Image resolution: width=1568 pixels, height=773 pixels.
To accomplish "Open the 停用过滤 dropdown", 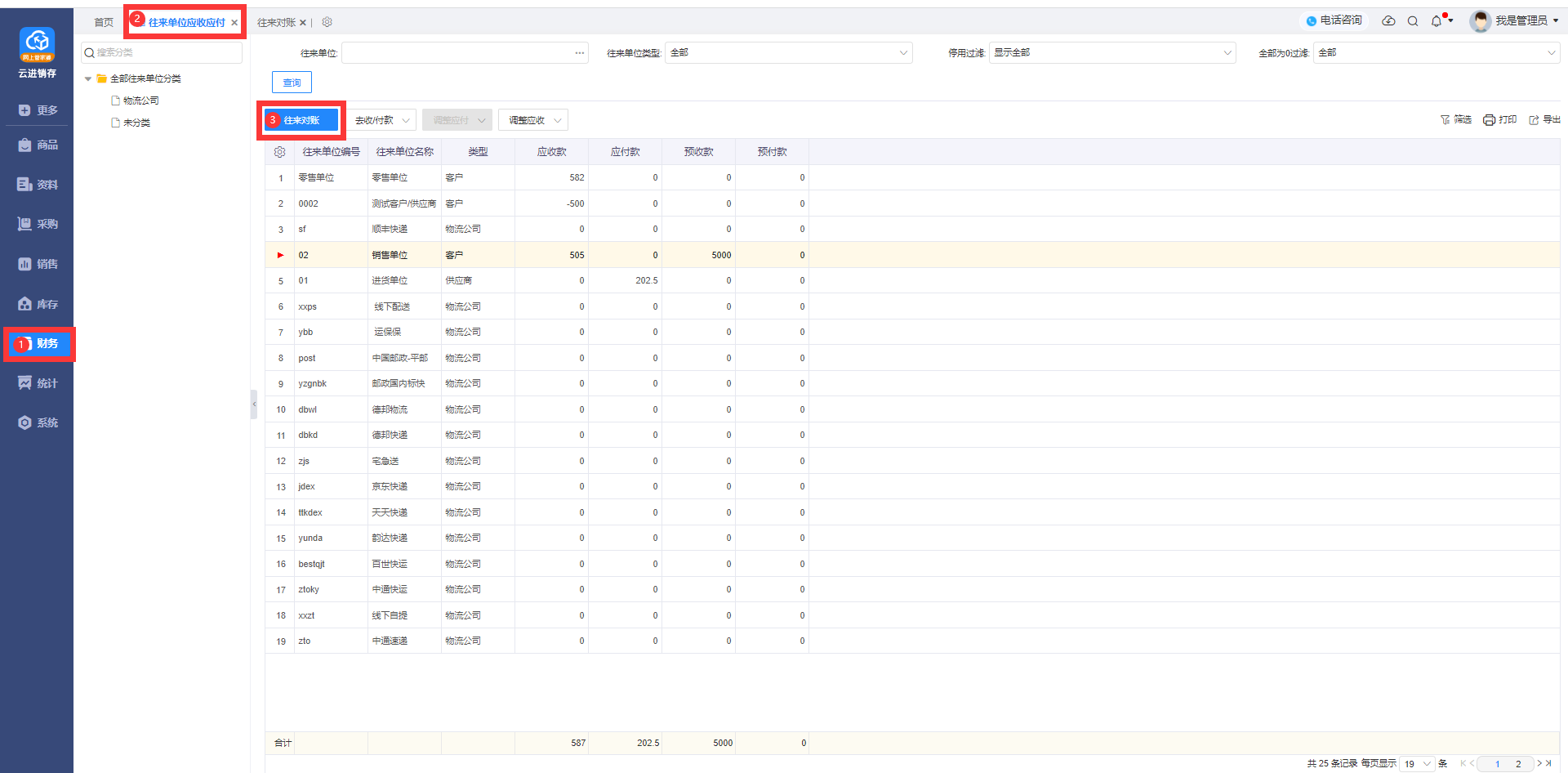I will tap(1111, 53).
